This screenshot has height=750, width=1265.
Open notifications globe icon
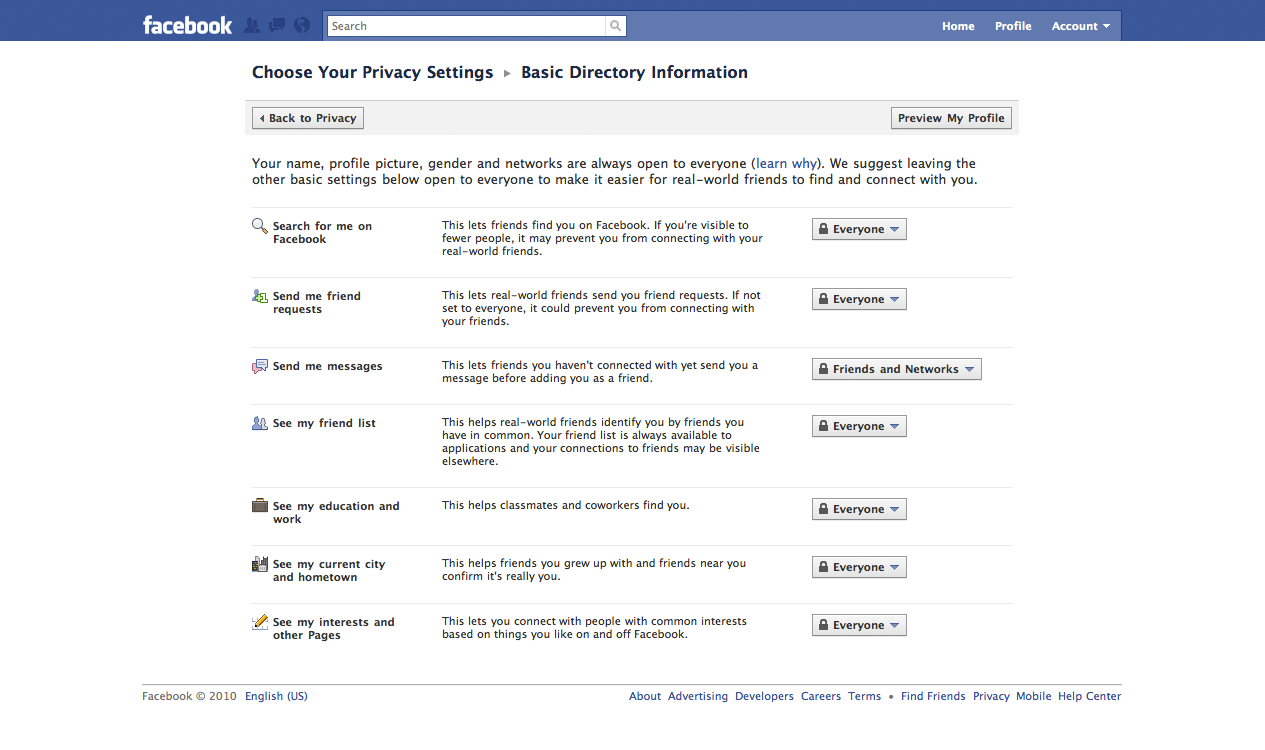302,26
